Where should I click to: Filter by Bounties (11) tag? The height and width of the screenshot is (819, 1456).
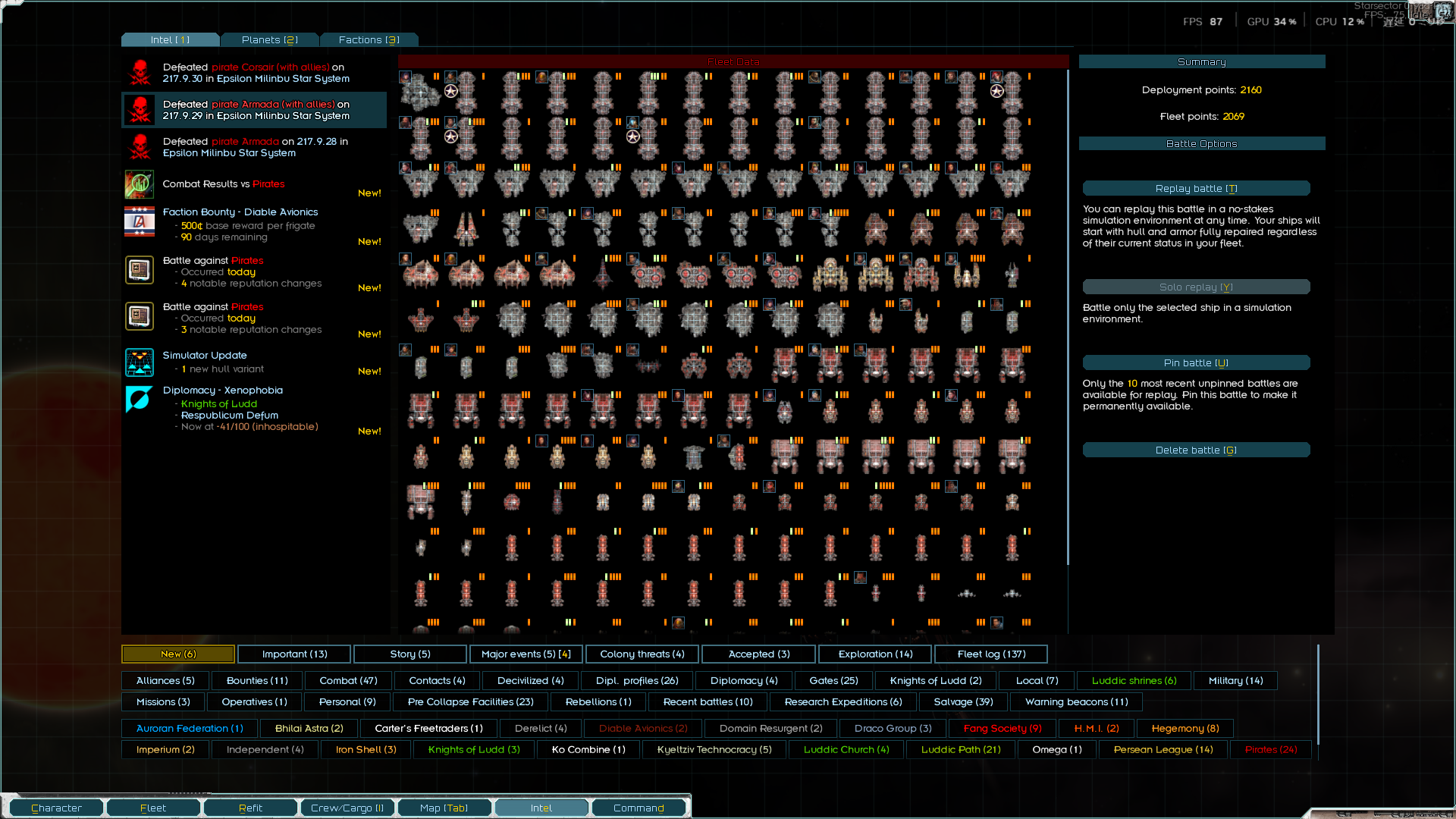(x=257, y=680)
